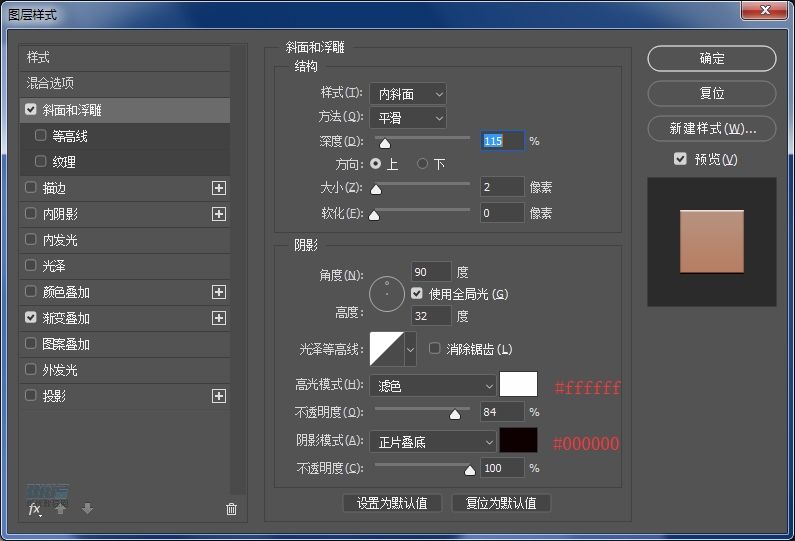Open the 样式 dropdown showing 内斜面
The height and width of the screenshot is (541, 795).
(x=408, y=94)
